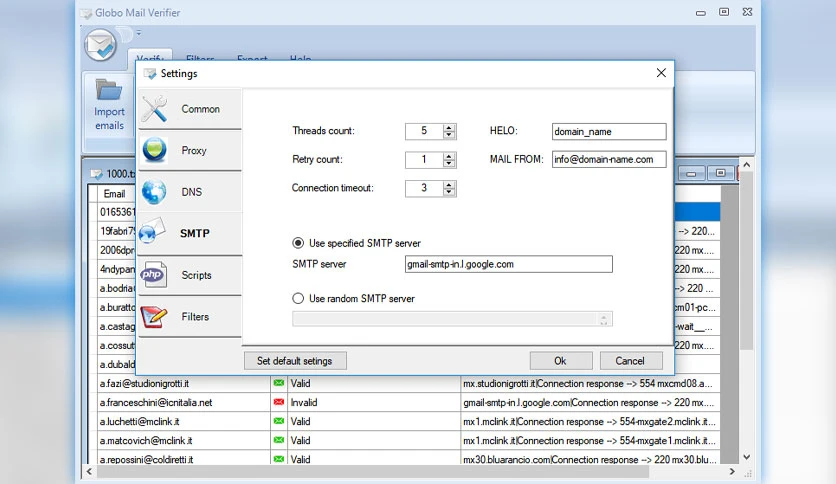This screenshot has width=836, height=484.
Task: Open the DNS settings section
Action: (190, 192)
